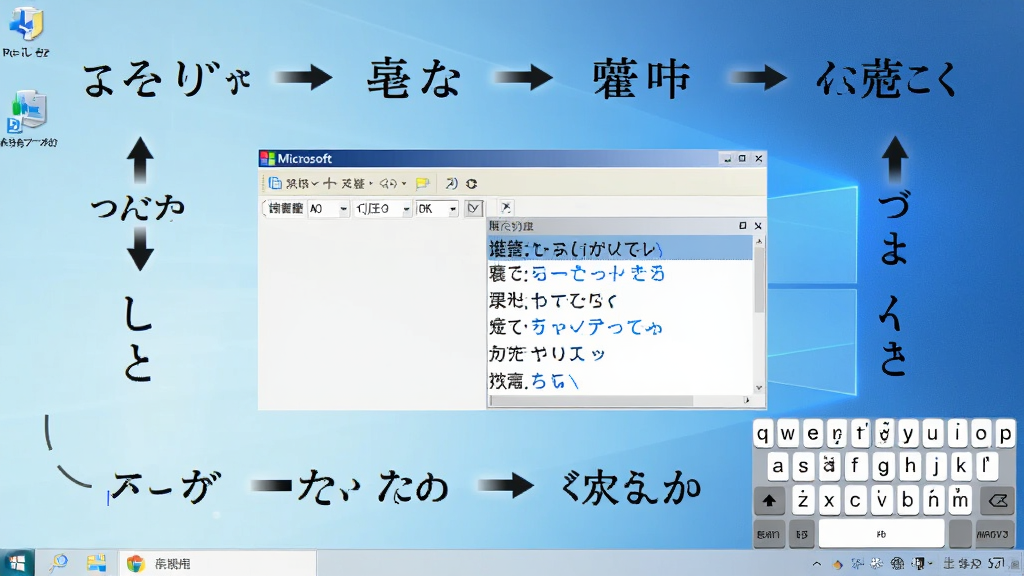
Task: Tap the b key on the on-screen keyboard
Action: click(x=907, y=501)
